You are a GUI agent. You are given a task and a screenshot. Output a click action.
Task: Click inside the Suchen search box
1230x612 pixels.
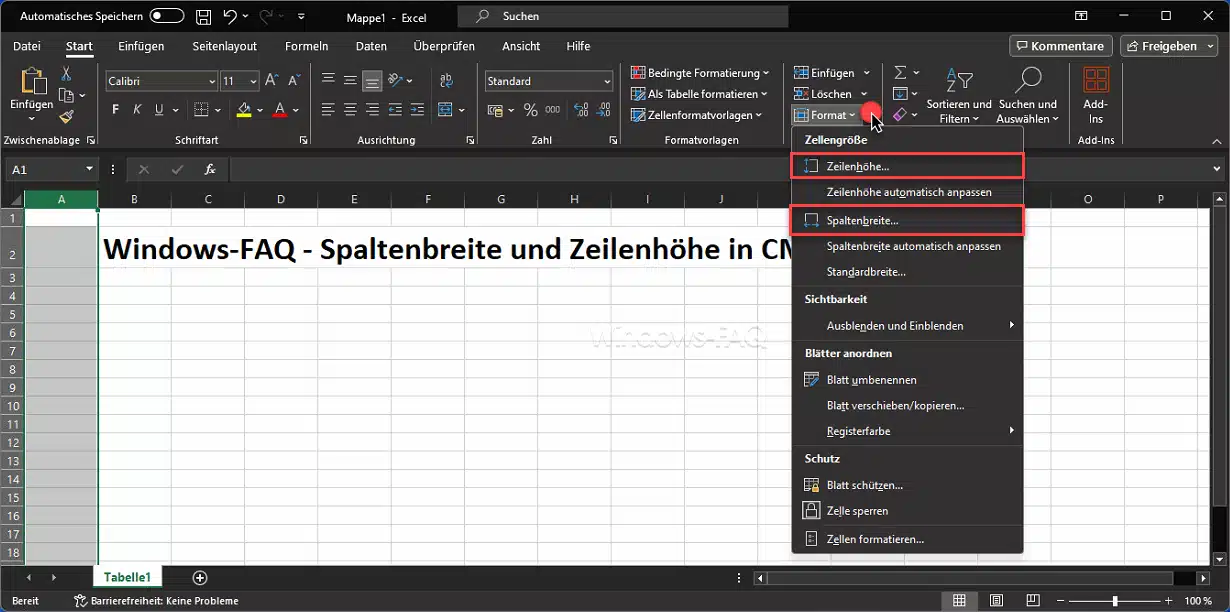click(620, 17)
